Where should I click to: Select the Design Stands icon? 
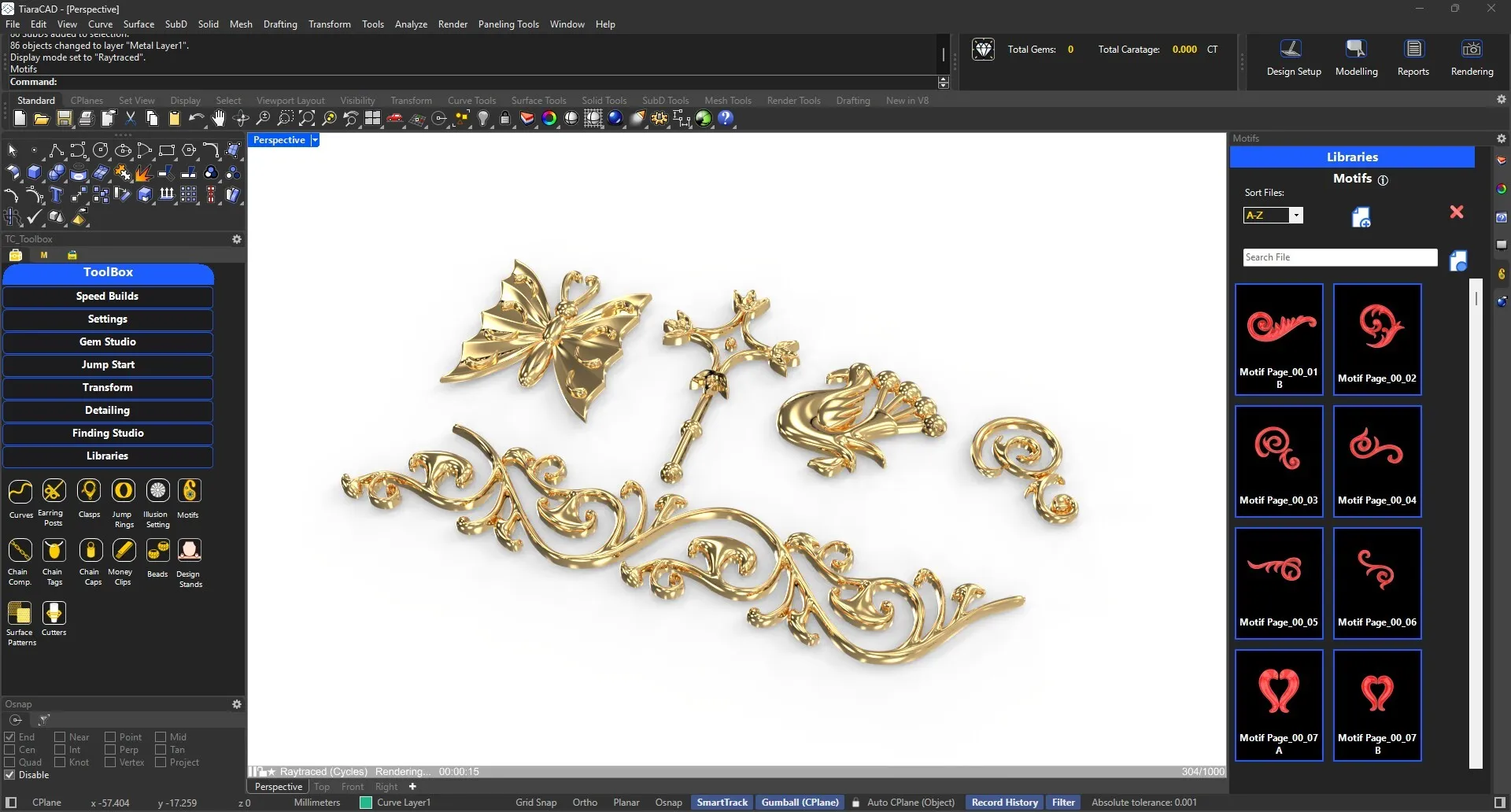[x=190, y=551]
